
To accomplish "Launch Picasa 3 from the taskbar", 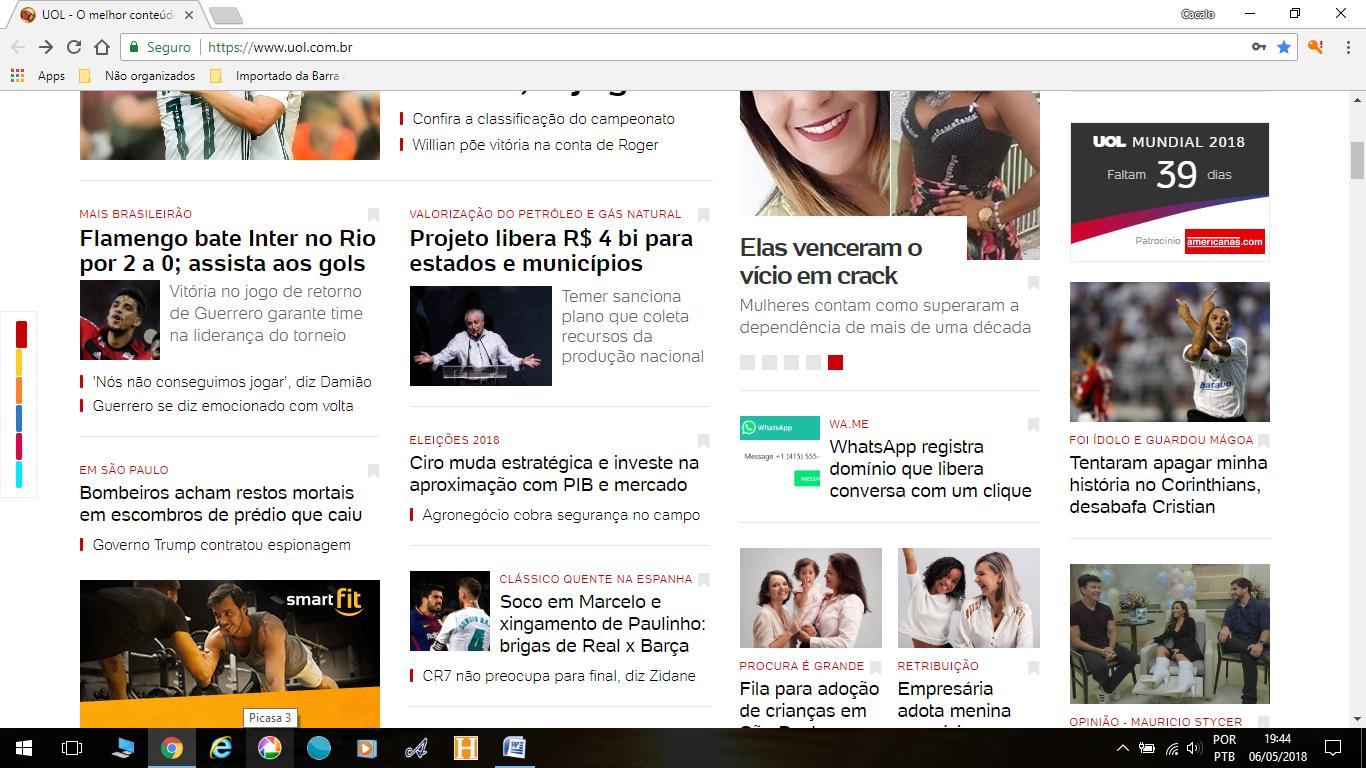I will (269, 747).
